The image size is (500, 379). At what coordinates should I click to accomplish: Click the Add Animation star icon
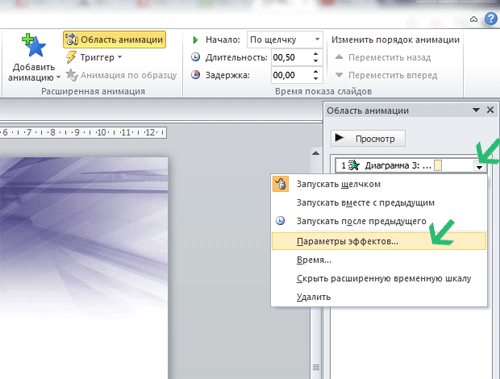[x=34, y=46]
